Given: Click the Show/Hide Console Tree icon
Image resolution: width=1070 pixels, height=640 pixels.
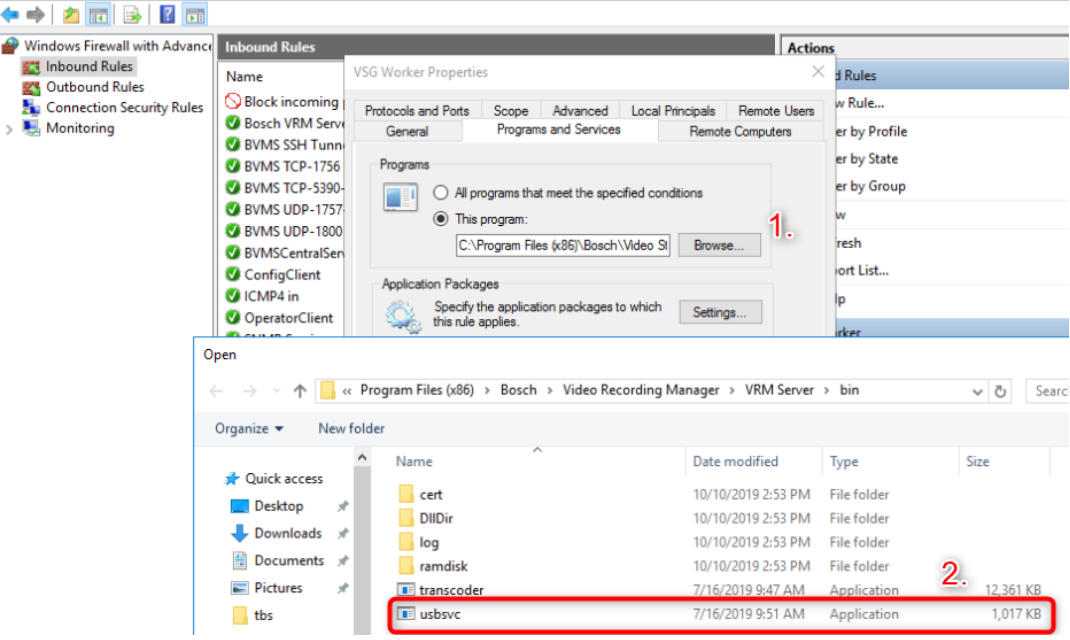Looking at the screenshot, I should pos(99,14).
